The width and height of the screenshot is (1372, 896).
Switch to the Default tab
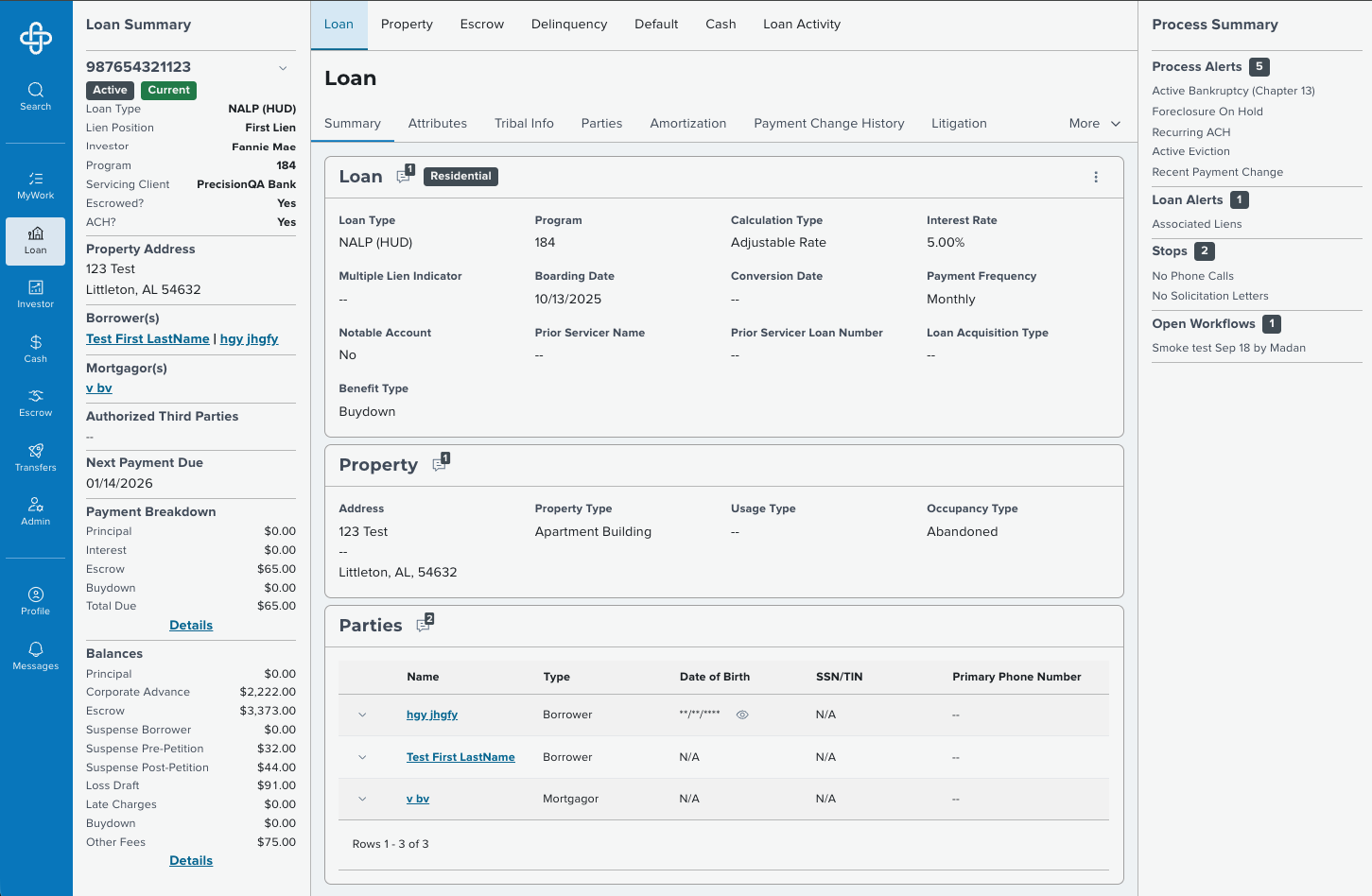tap(656, 25)
